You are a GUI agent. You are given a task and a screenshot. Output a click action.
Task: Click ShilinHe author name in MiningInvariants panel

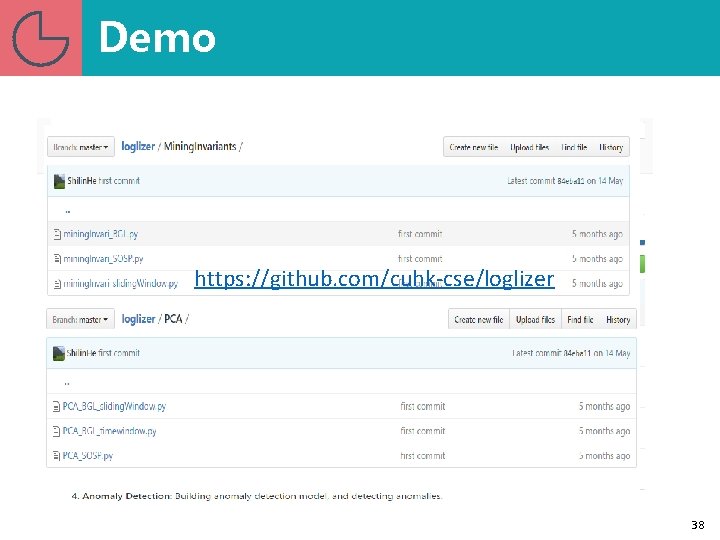(82, 181)
